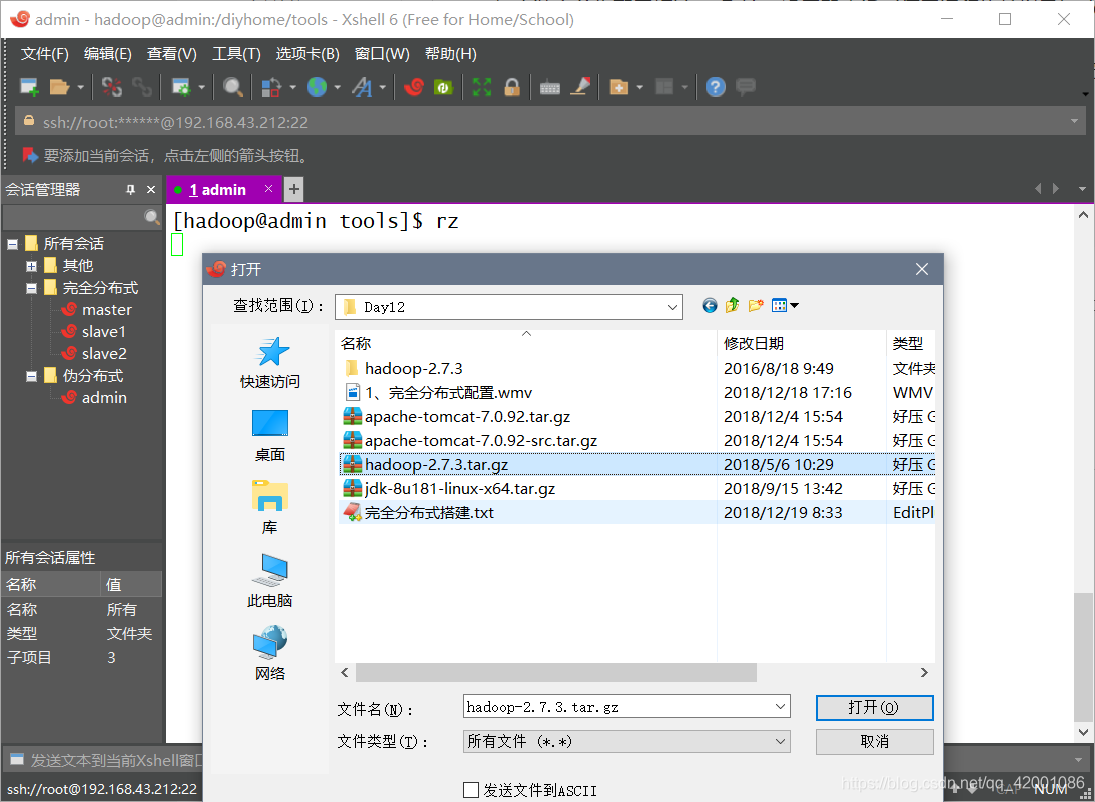Pin the session manager panel

130,189
